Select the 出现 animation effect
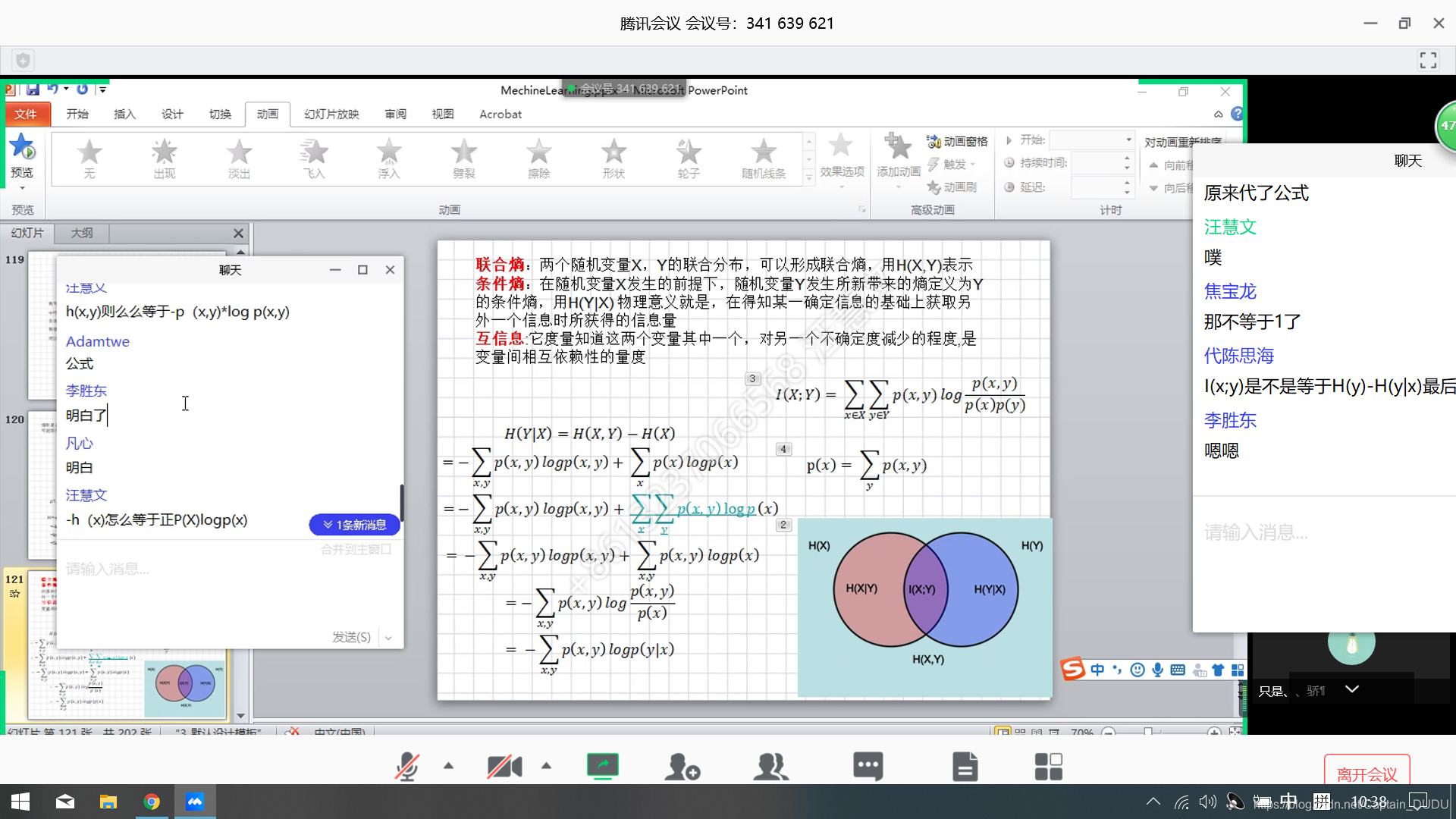The width and height of the screenshot is (1456, 819). click(x=164, y=159)
